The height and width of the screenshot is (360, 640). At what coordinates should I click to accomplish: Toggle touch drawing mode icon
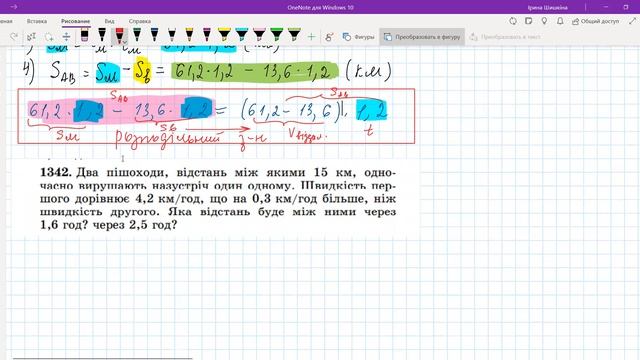point(329,37)
